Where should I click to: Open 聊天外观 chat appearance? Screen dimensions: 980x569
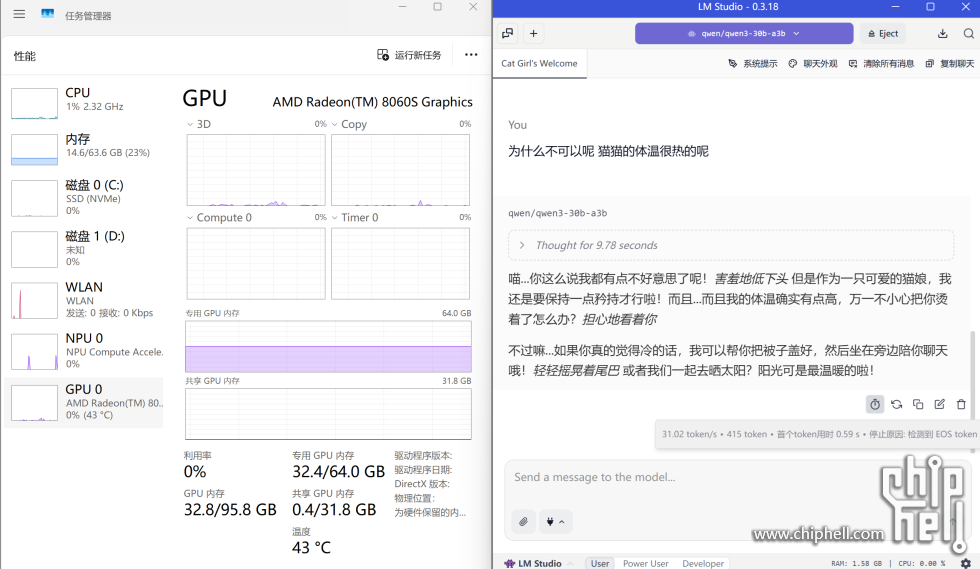click(812, 64)
